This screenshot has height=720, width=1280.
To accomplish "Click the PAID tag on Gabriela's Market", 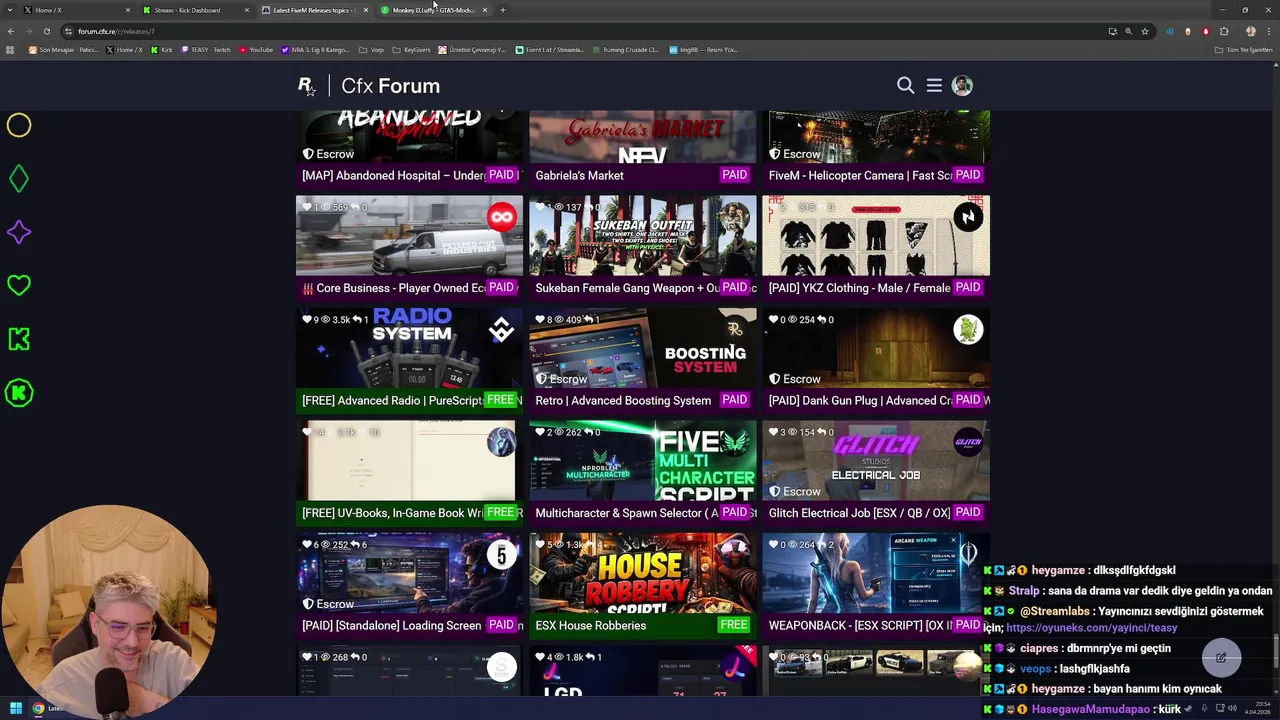I will (734, 175).
